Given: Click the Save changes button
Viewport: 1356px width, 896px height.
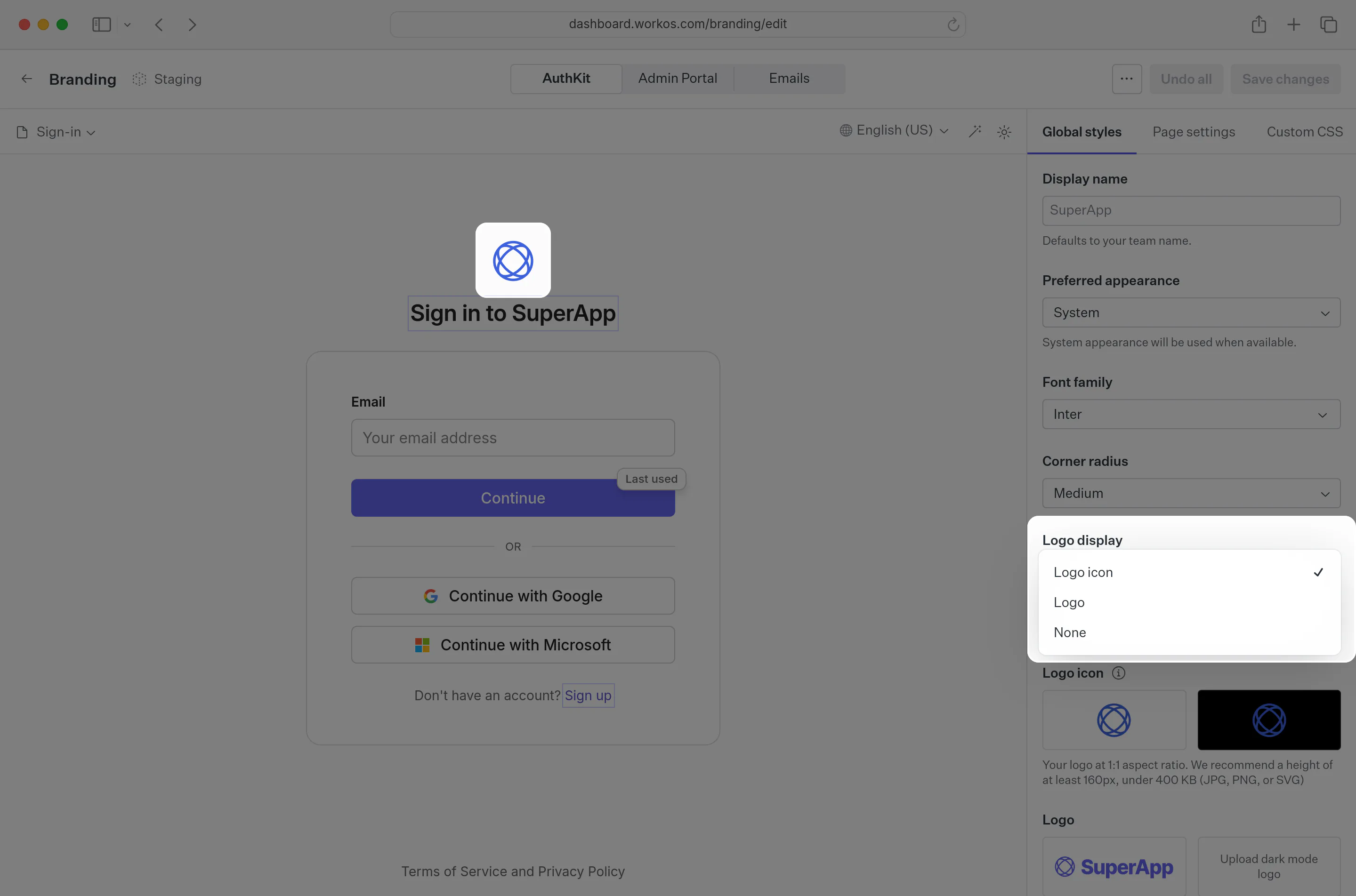Looking at the screenshot, I should point(1285,79).
